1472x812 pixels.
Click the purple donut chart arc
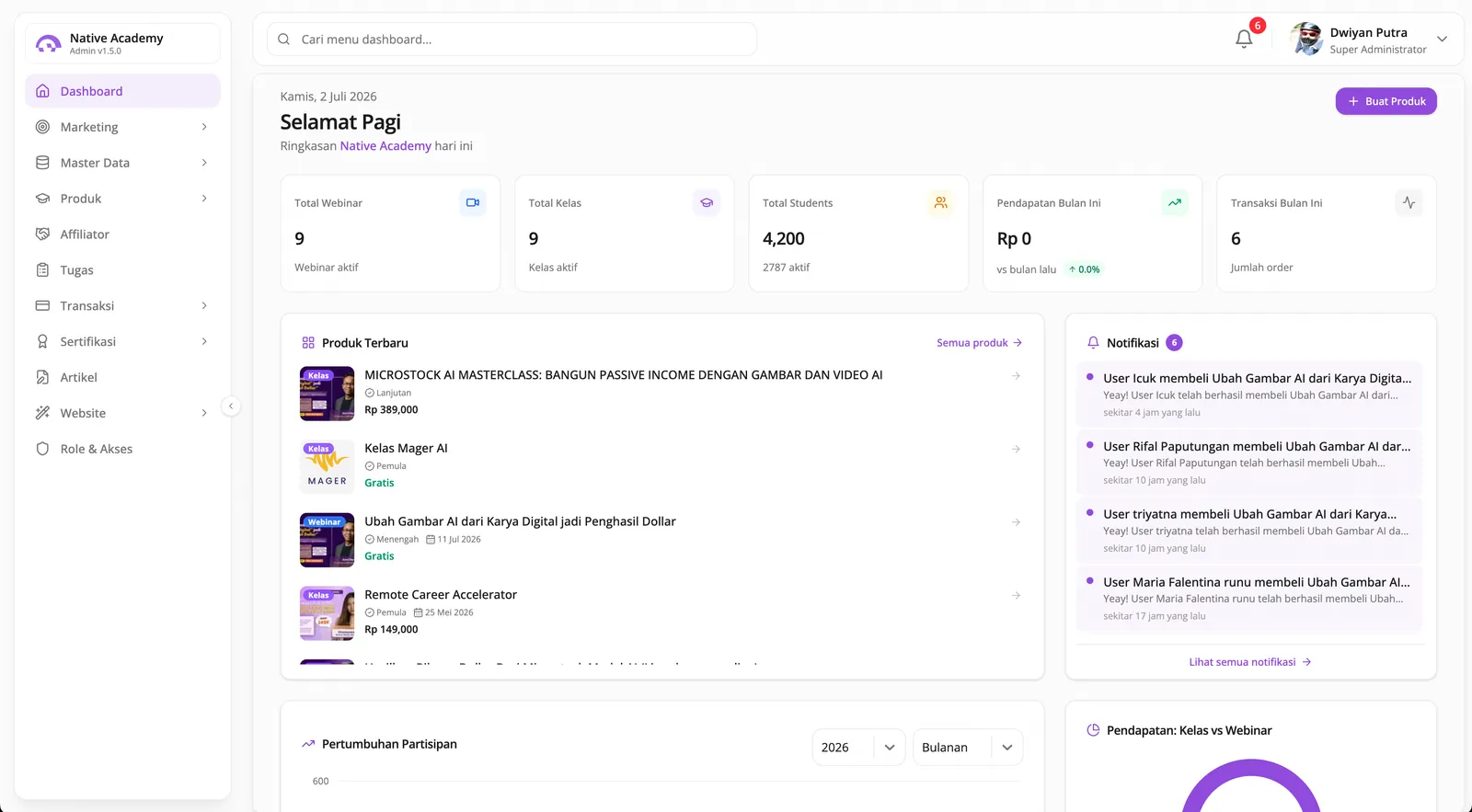point(1250,766)
